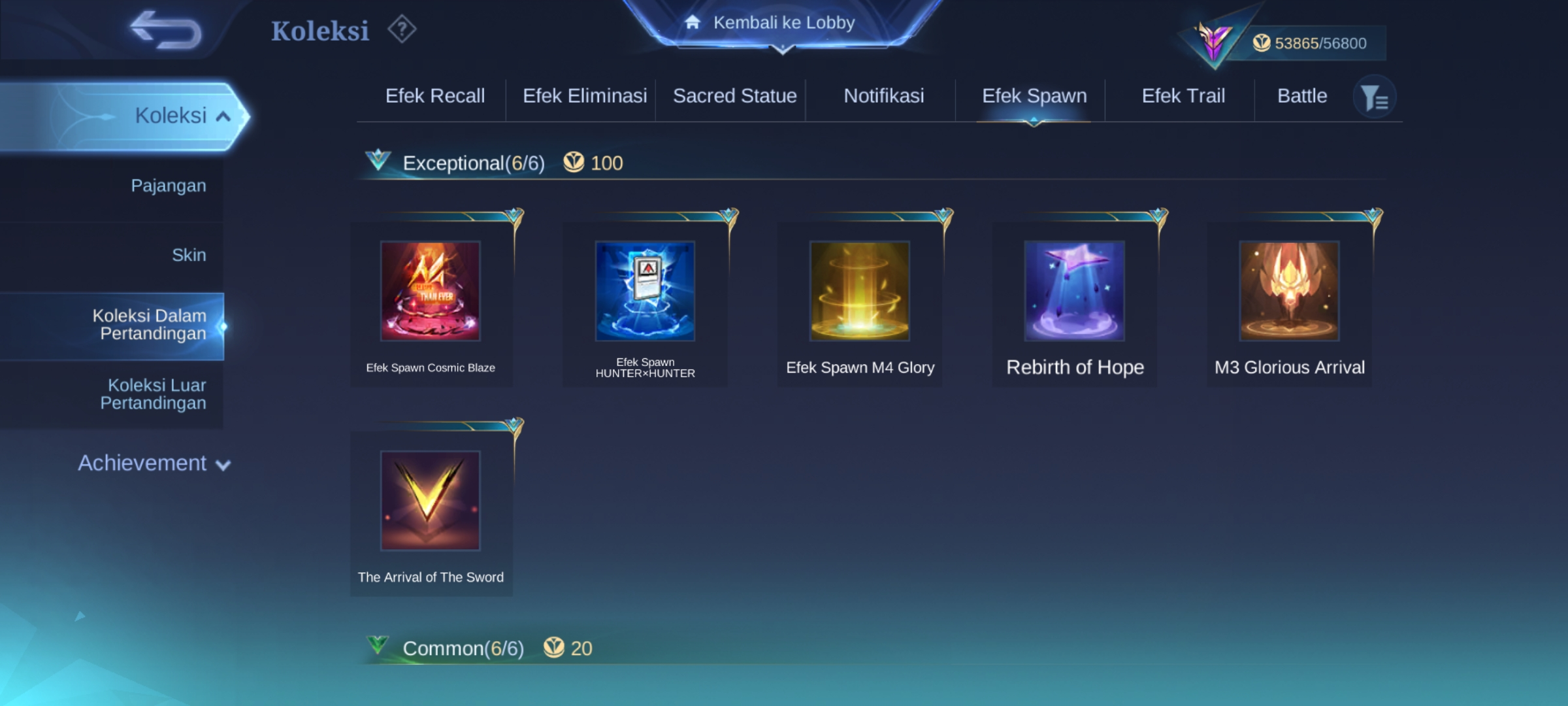Select the Efek Spawn Cosmic Blaze icon

click(431, 291)
